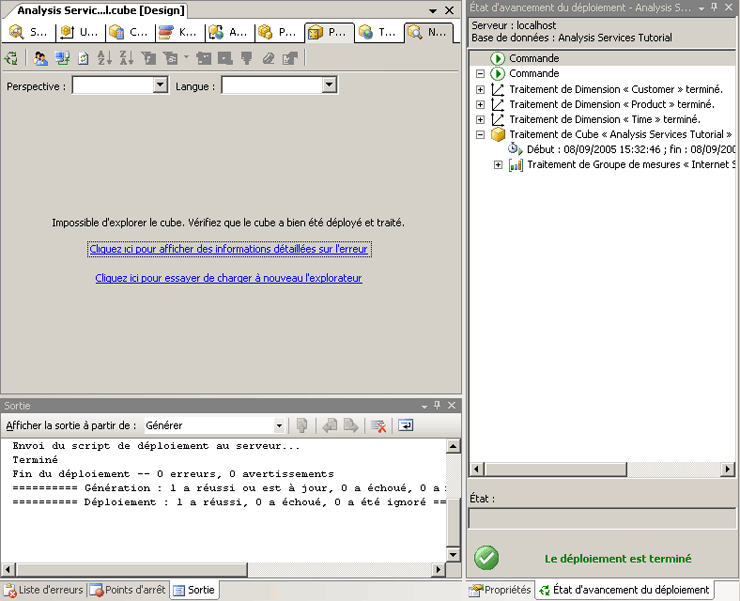
Task: Open the T... translations tab
Action: [378, 32]
